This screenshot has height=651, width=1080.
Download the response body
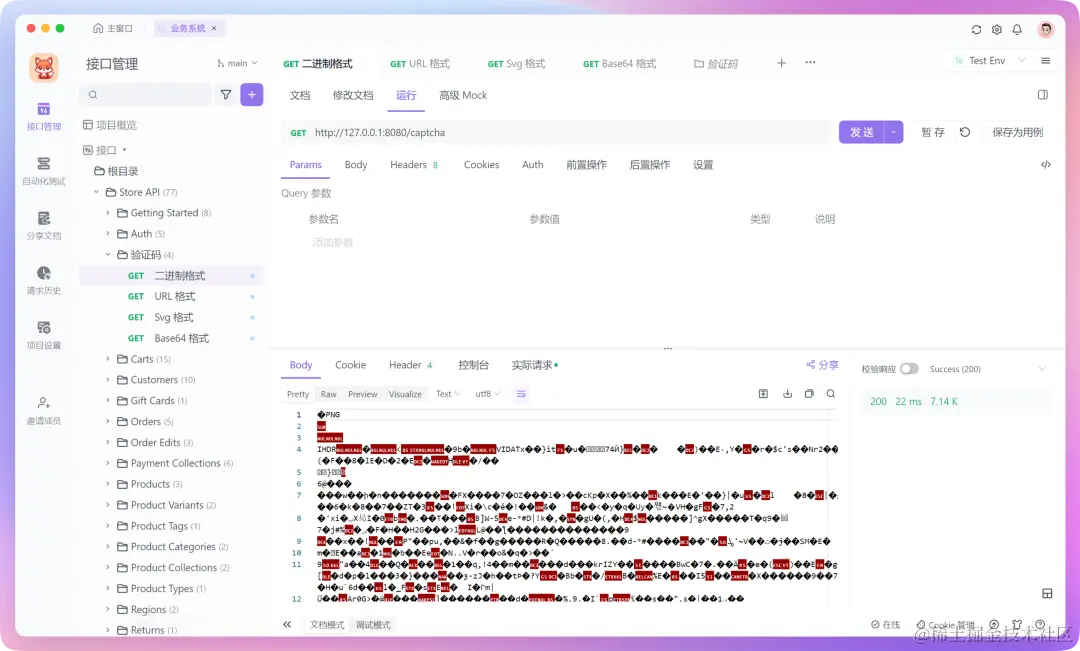coord(787,393)
